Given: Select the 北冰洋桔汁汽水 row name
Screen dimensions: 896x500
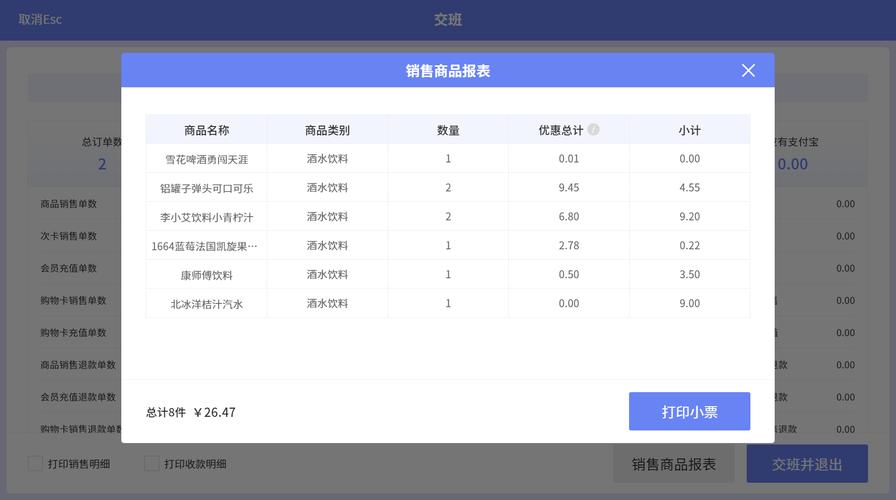Looking at the screenshot, I should (x=206, y=304).
